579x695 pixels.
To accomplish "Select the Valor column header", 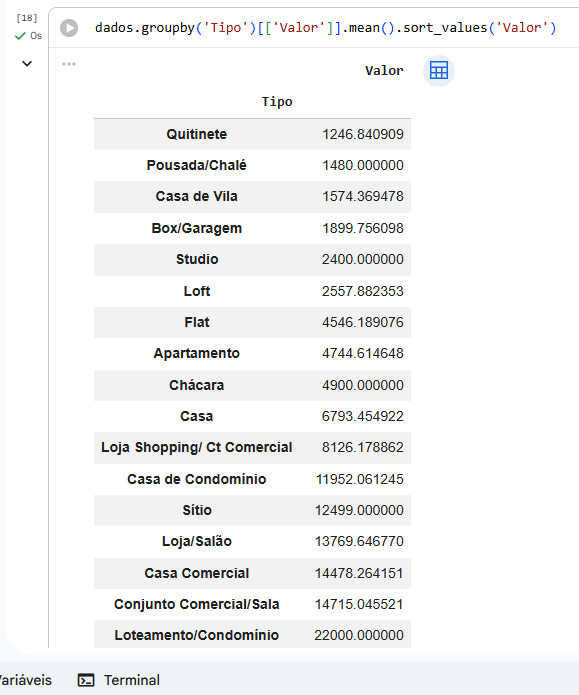I will click(x=384, y=70).
